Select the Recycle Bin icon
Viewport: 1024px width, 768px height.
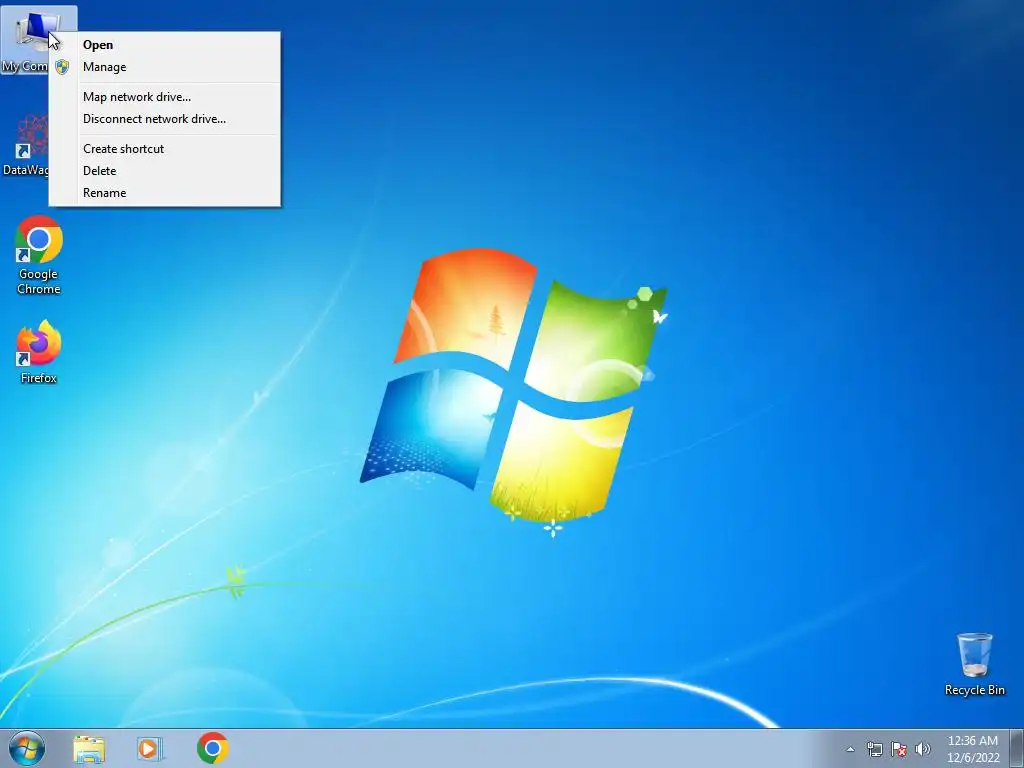[x=974, y=664]
